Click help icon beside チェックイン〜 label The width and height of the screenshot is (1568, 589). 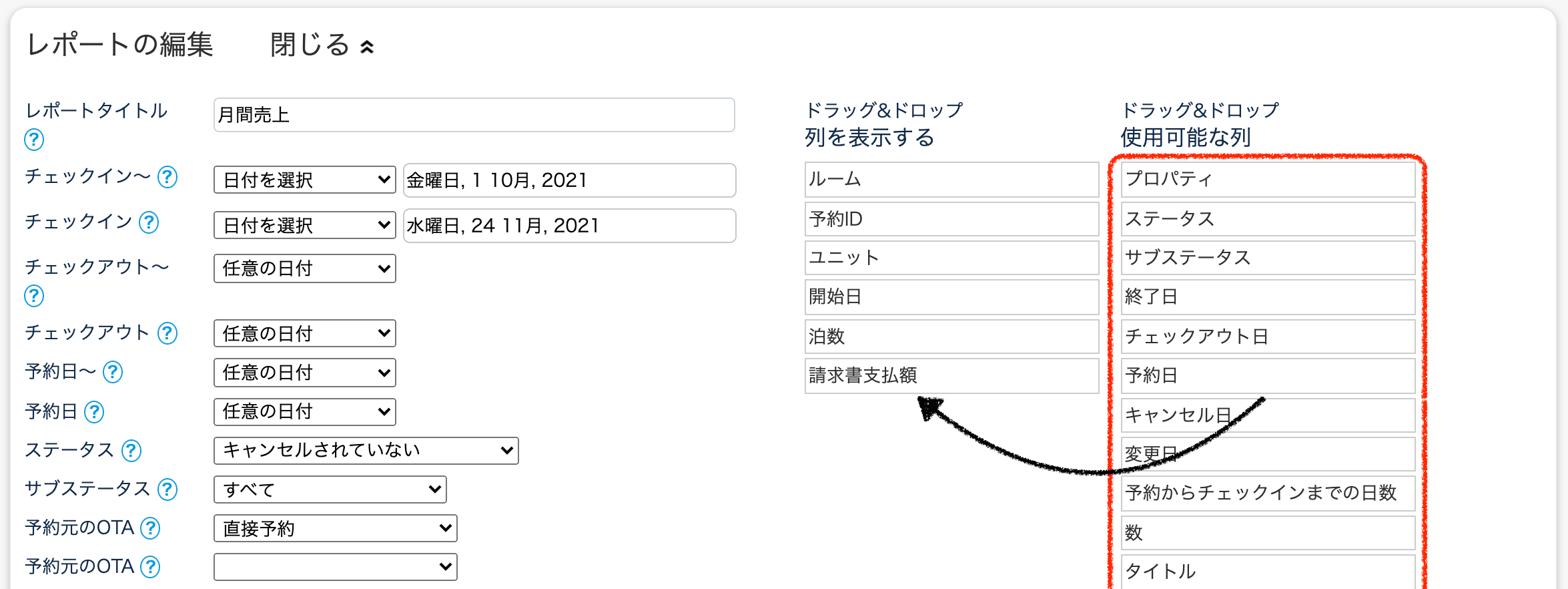(167, 177)
